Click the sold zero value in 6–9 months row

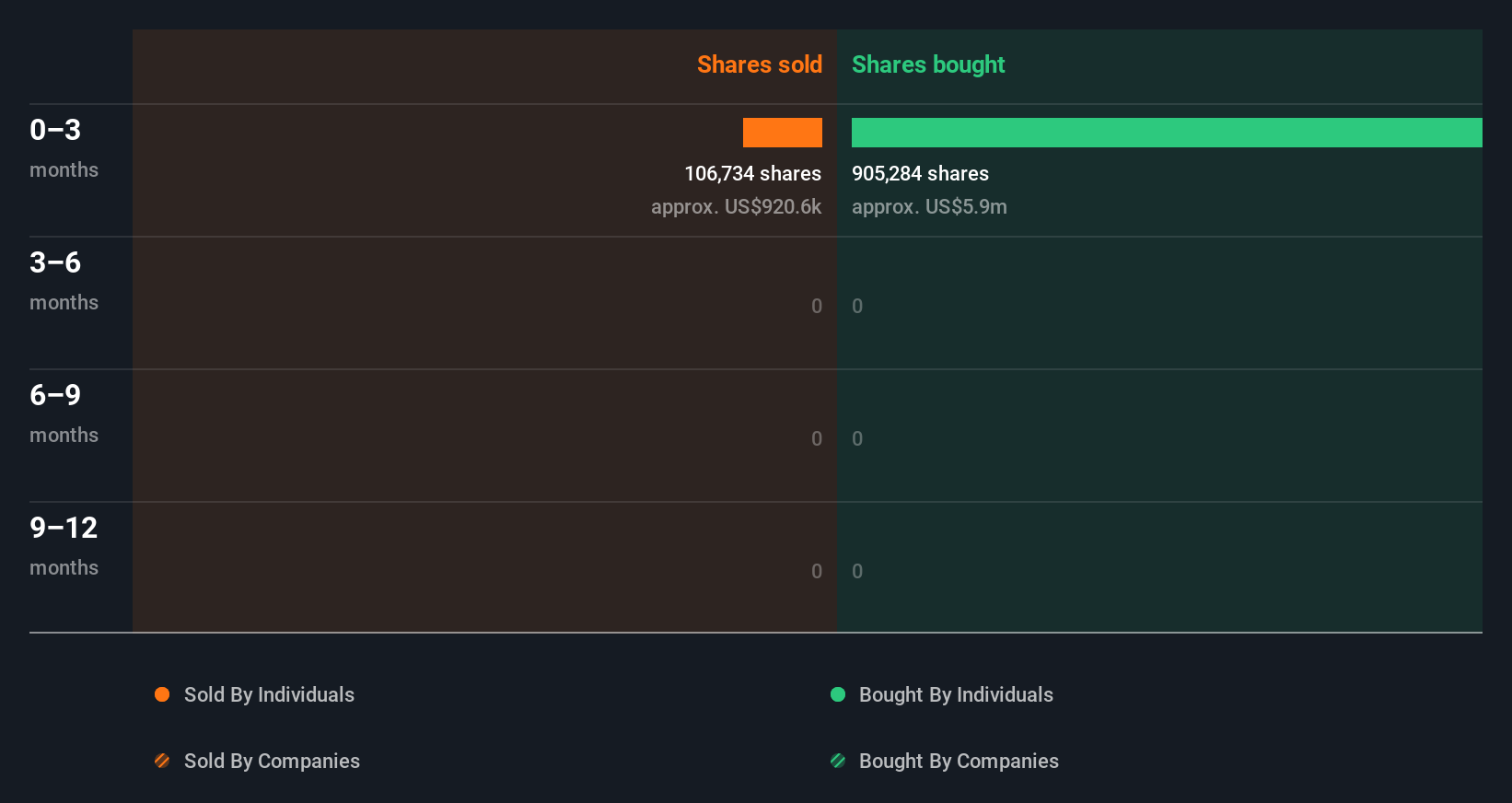817,438
